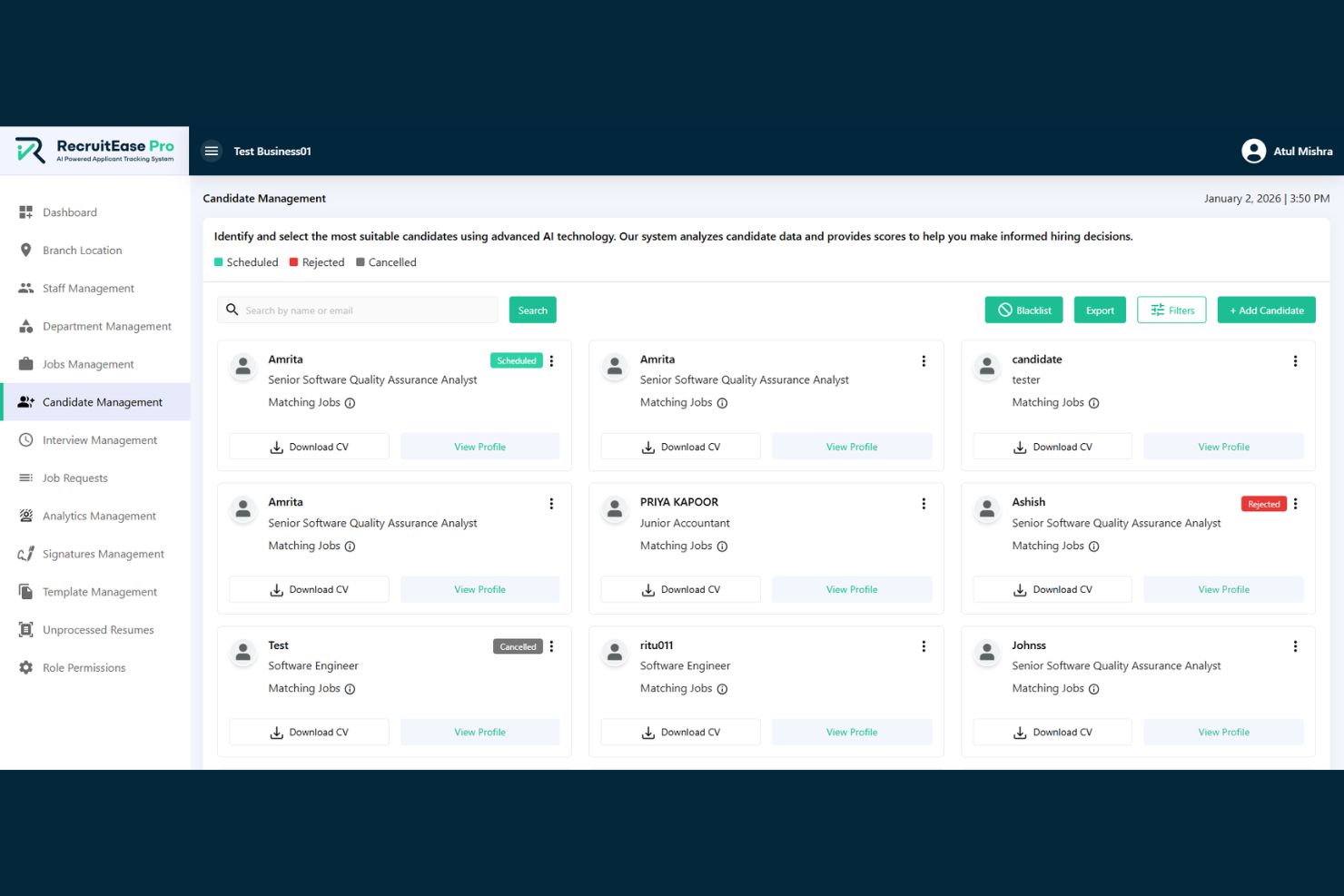The width and height of the screenshot is (1344, 896).
Task: Select the Unprocessed Resumes icon
Action: click(25, 629)
